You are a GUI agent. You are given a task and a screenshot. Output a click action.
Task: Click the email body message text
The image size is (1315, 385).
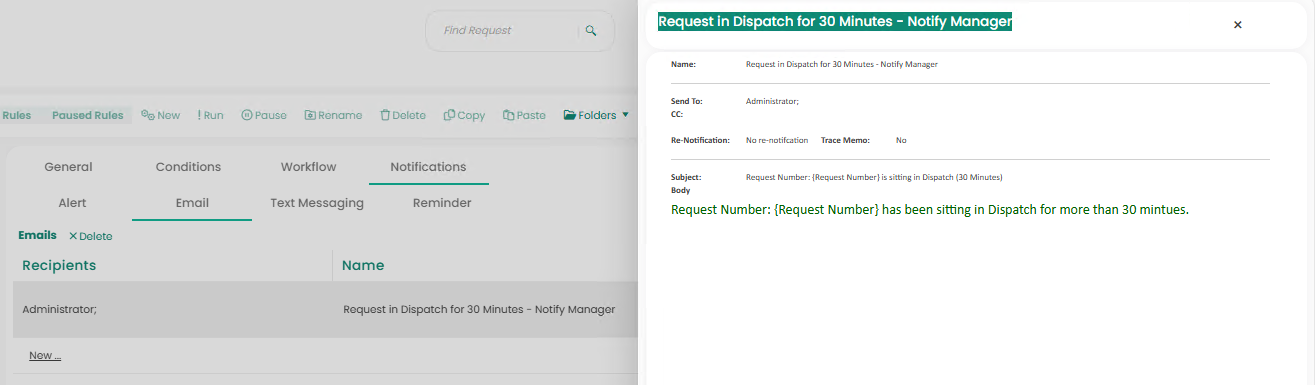tap(930, 210)
